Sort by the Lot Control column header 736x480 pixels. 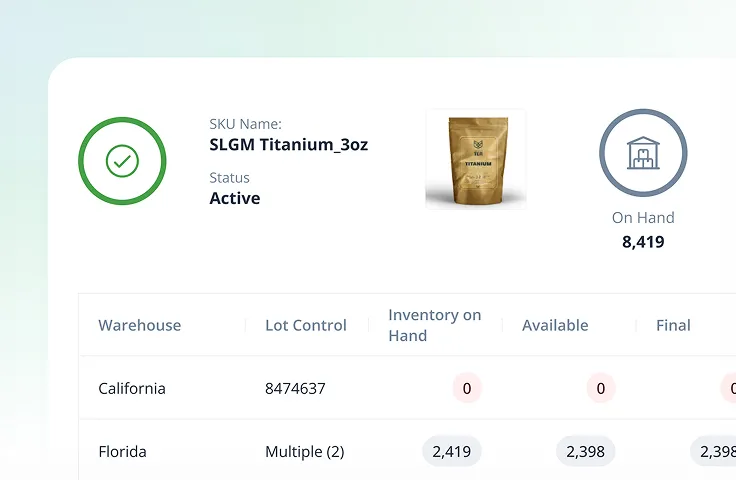(x=306, y=325)
